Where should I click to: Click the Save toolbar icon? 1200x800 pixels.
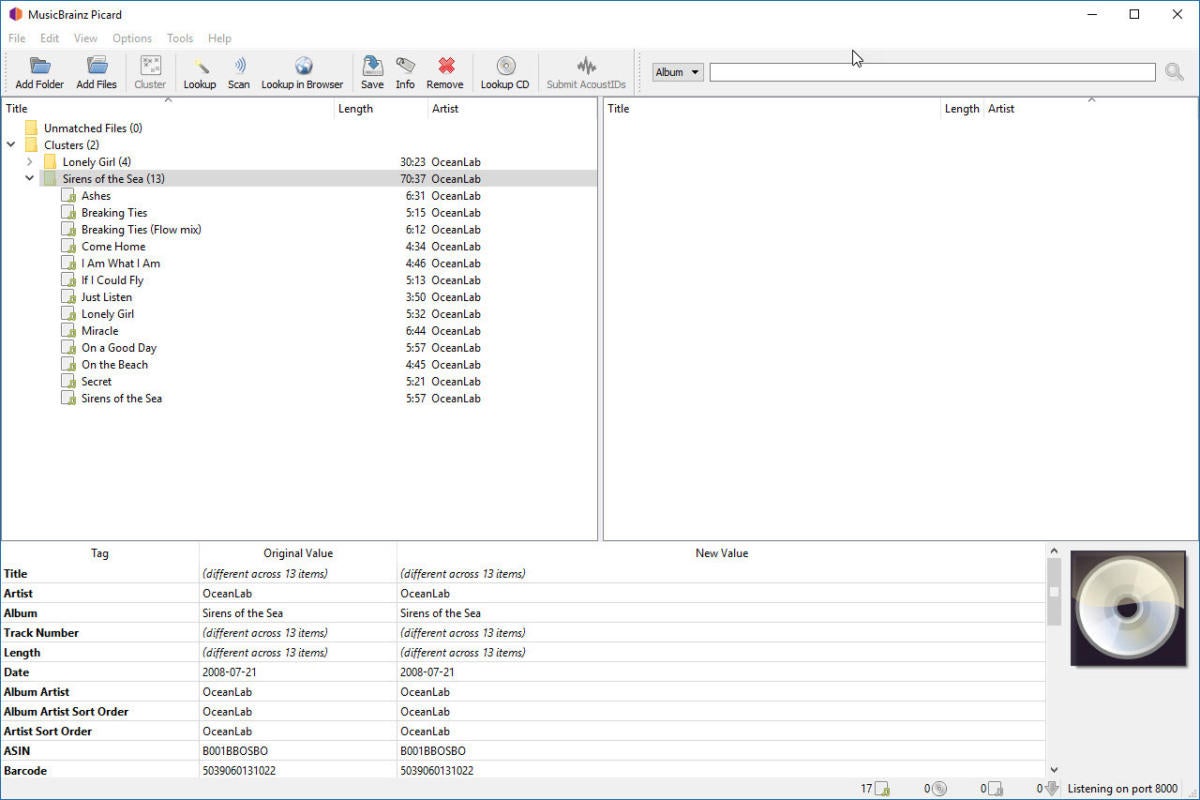[372, 67]
